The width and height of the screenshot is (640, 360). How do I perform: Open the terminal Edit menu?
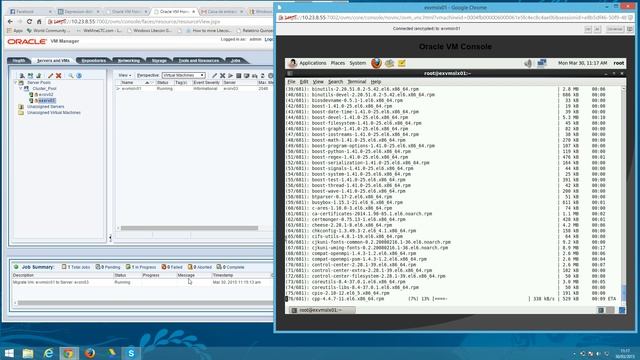pos(304,82)
